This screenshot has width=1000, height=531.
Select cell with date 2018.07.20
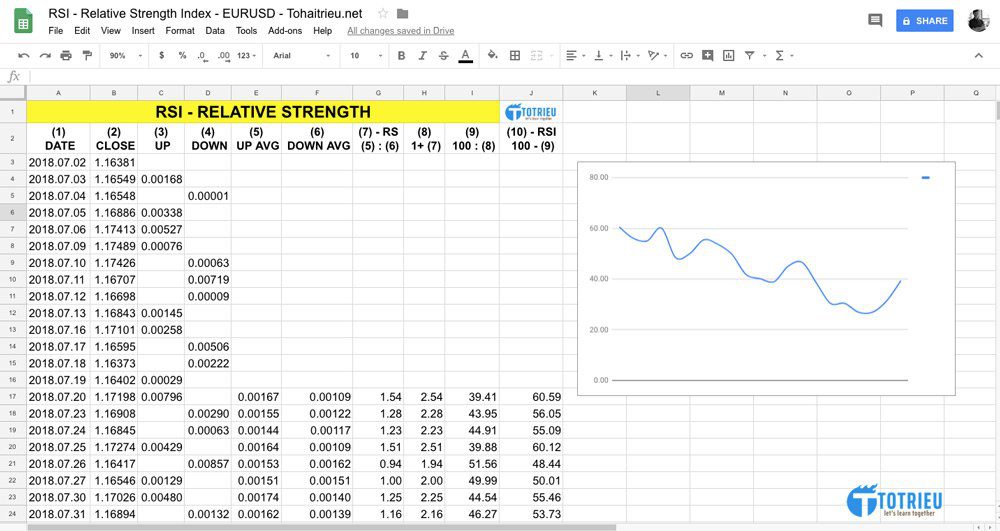coord(58,396)
